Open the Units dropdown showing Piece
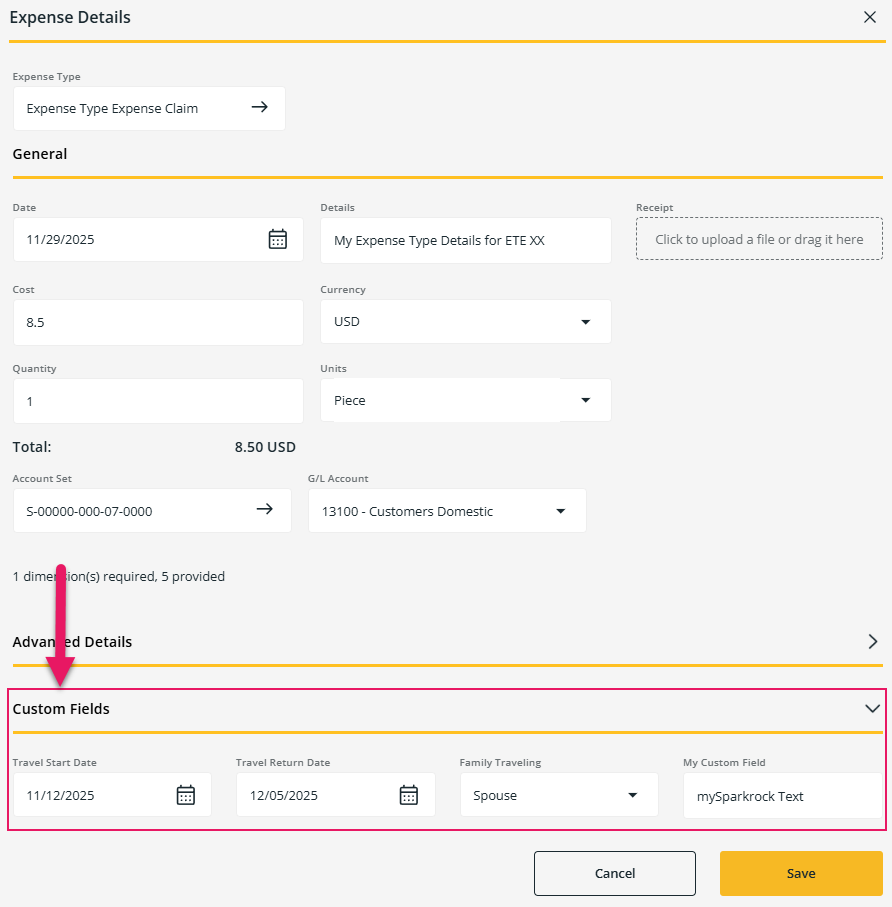892x907 pixels. pyautogui.click(x=585, y=400)
